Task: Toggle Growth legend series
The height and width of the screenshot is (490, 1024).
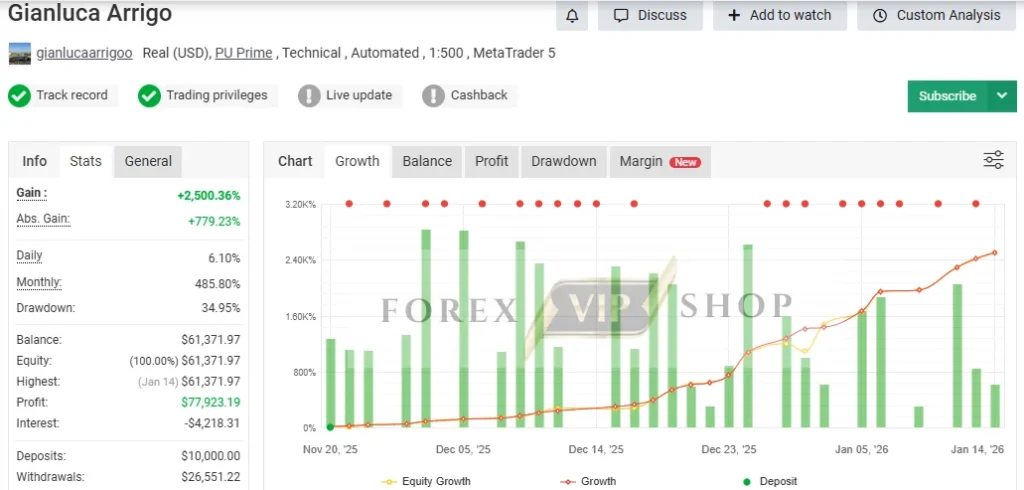Action: [x=588, y=482]
